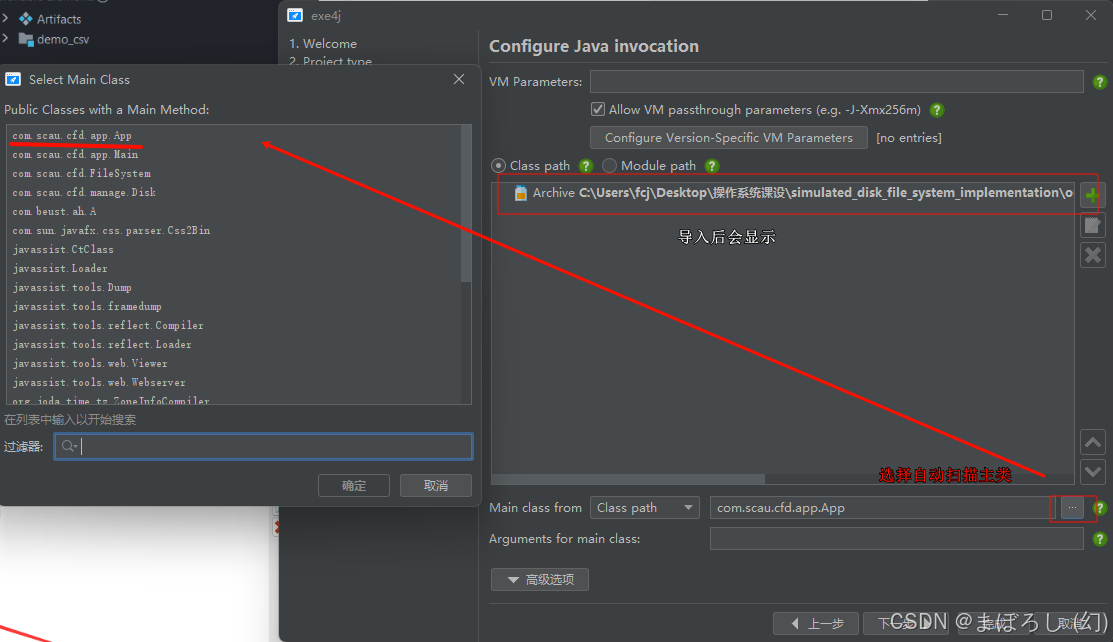Open help for VM passthrough parameters
The width and height of the screenshot is (1113, 642).
[937, 110]
